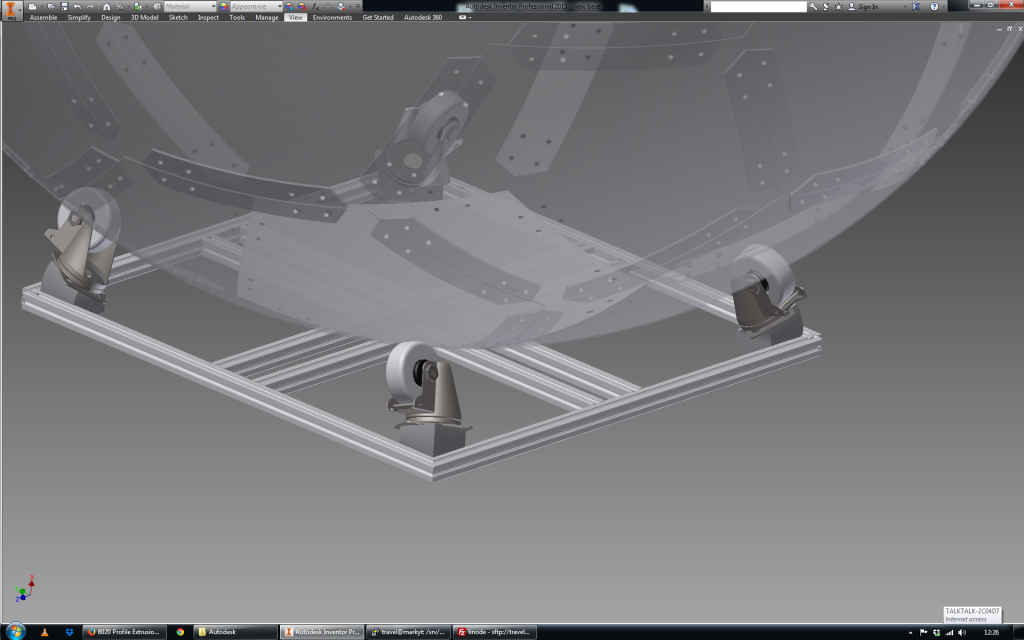The width and height of the screenshot is (1024, 640).
Task: Expand the New file dropdown arrow
Action: click(x=41, y=7)
